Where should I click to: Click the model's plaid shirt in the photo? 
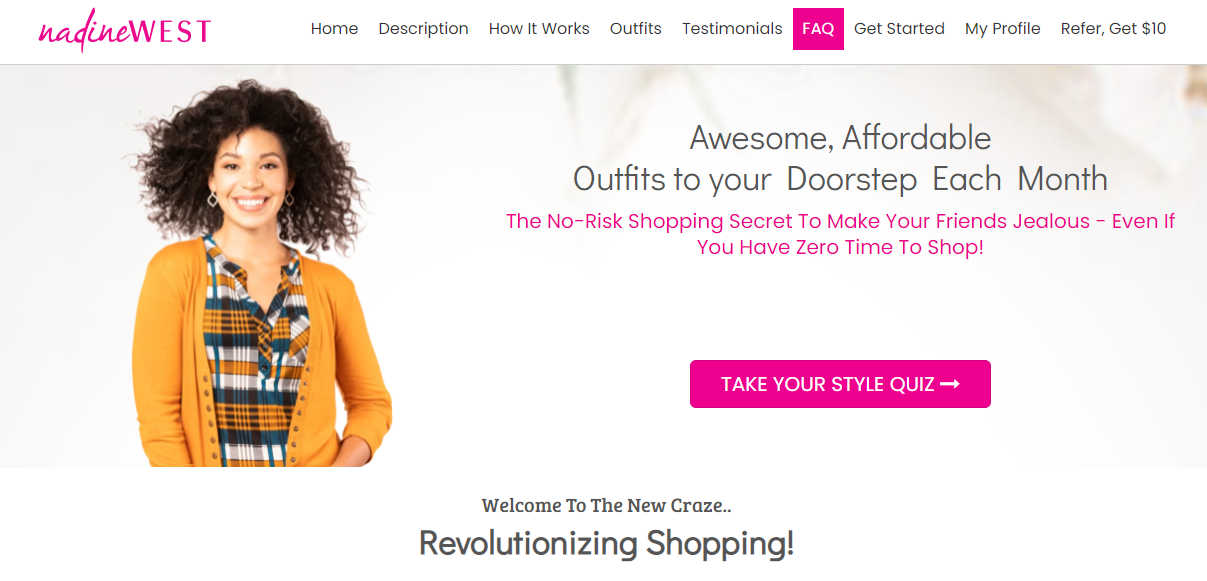[248, 360]
